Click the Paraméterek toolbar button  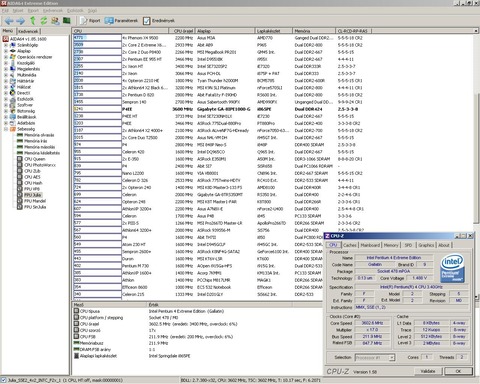click(x=121, y=21)
